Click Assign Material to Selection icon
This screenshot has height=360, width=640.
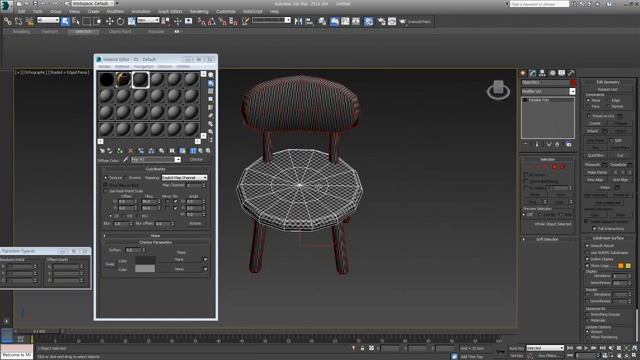pyautogui.click(x=120, y=151)
